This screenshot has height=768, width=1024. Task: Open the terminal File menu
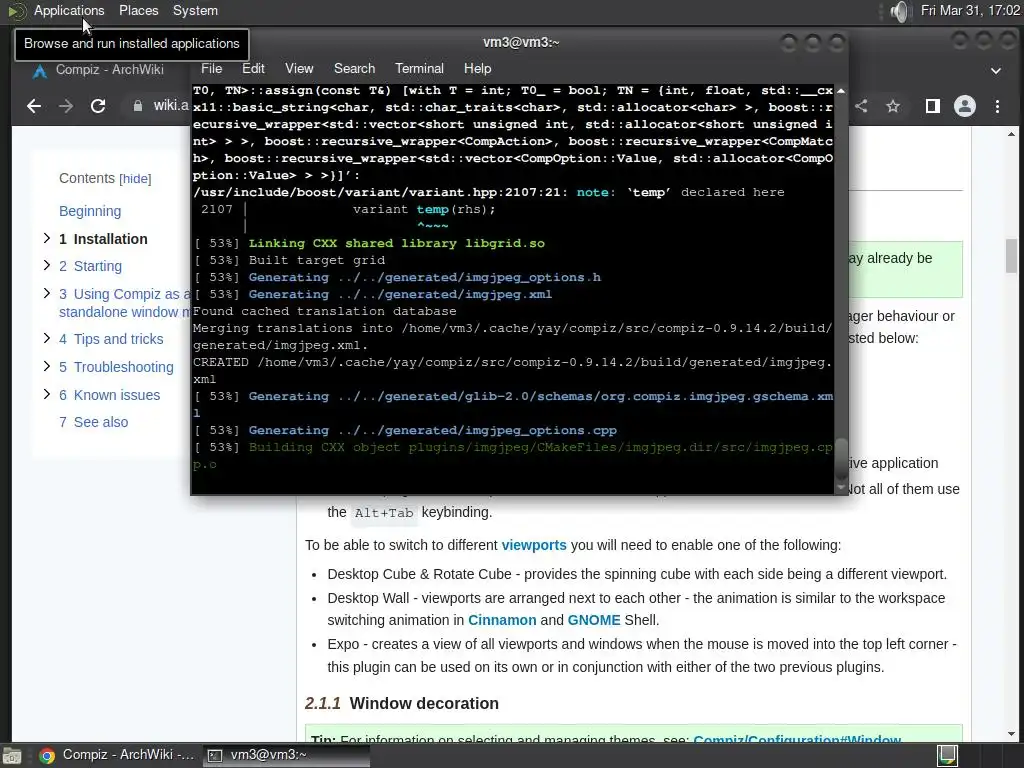point(212,69)
